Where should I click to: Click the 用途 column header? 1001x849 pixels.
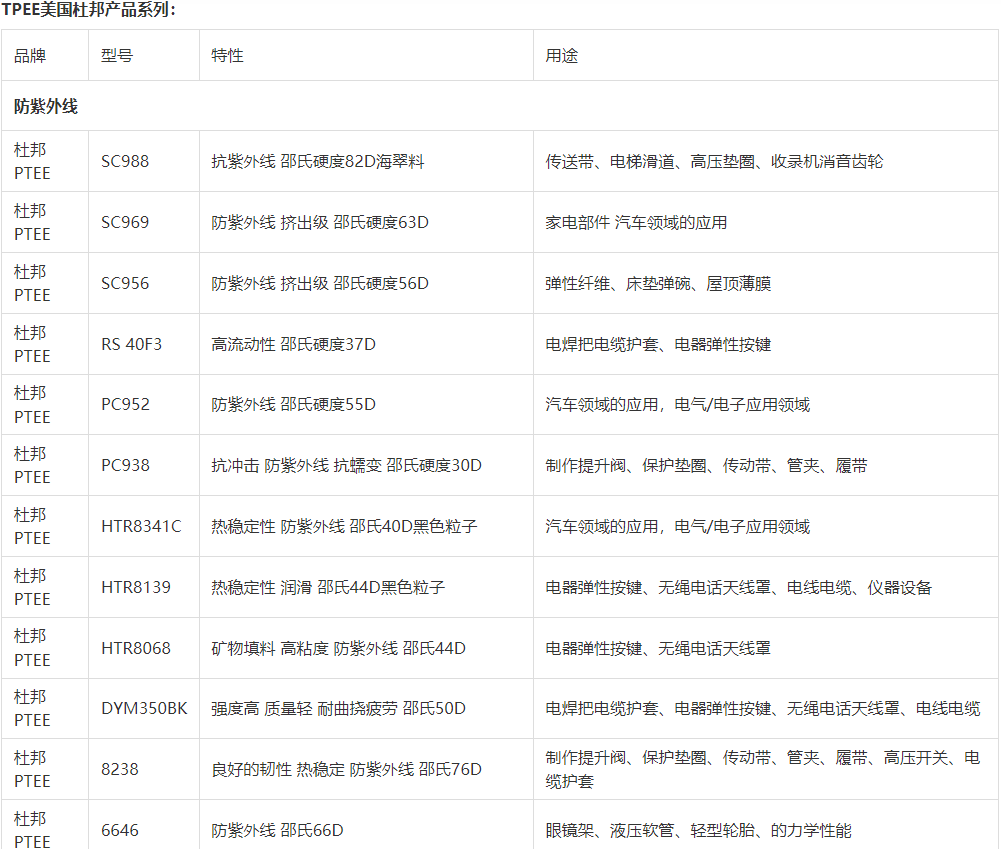(x=561, y=56)
